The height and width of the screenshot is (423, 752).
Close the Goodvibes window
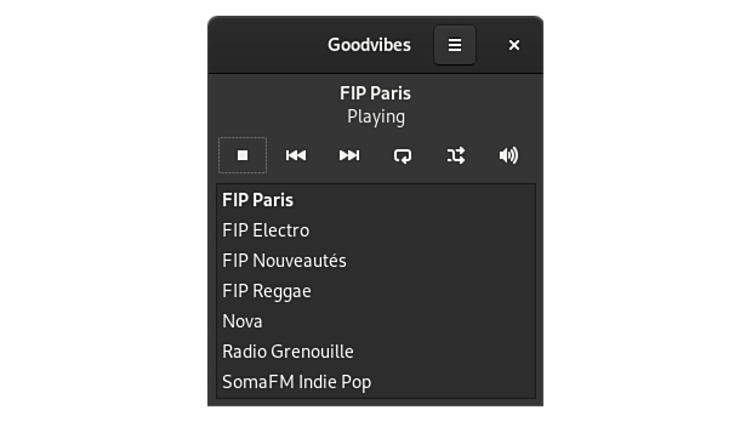(x=514, y=45)
